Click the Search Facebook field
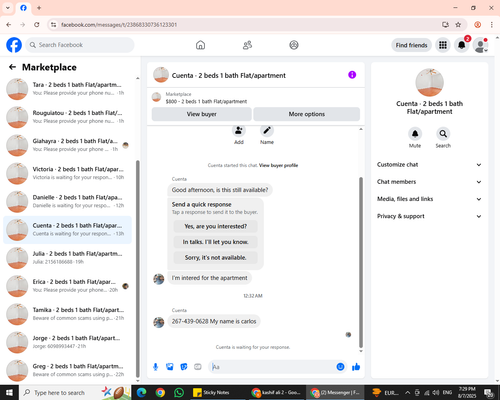 (80, 45)
